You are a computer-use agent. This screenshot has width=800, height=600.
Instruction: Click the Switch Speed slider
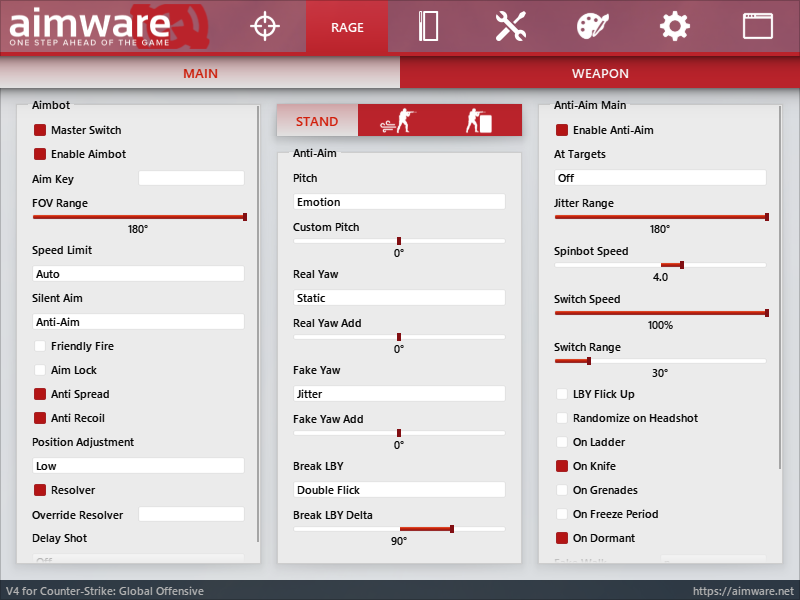661,313
